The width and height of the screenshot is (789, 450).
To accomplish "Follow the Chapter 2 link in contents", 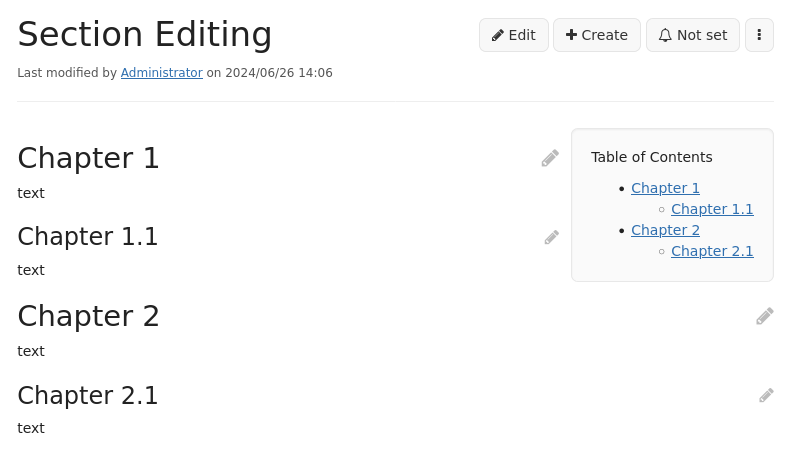I will coord(665,230).
